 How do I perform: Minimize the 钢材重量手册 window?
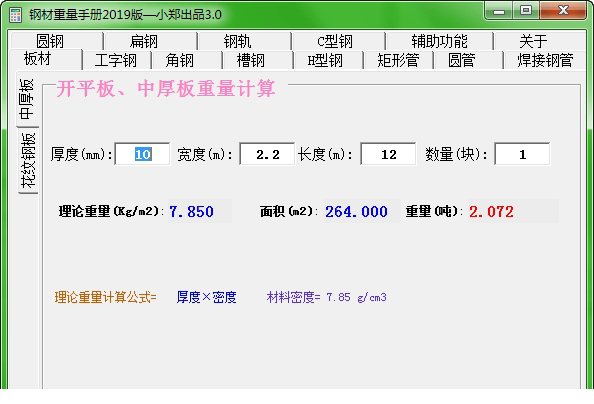pos(499,11)
